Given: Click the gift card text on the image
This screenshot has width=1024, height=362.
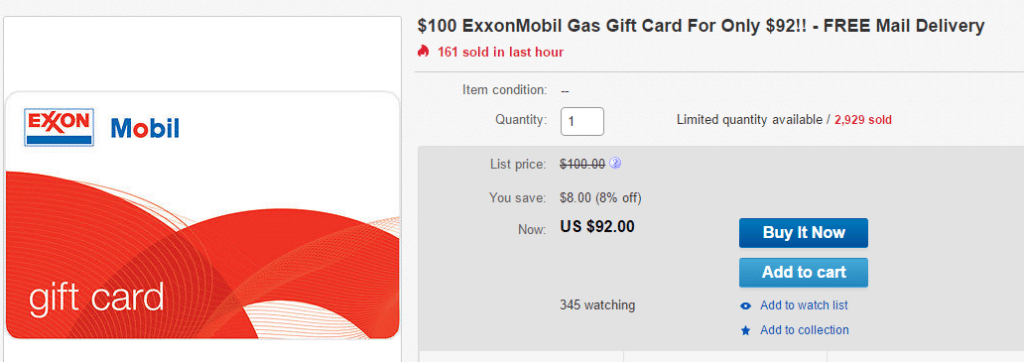Looking at the screenshot, I should 96,299.
